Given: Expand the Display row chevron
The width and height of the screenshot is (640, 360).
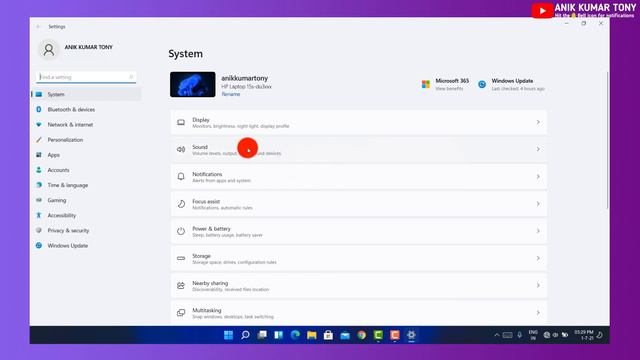Looking at the screenshot, I should tap(538, 122).
